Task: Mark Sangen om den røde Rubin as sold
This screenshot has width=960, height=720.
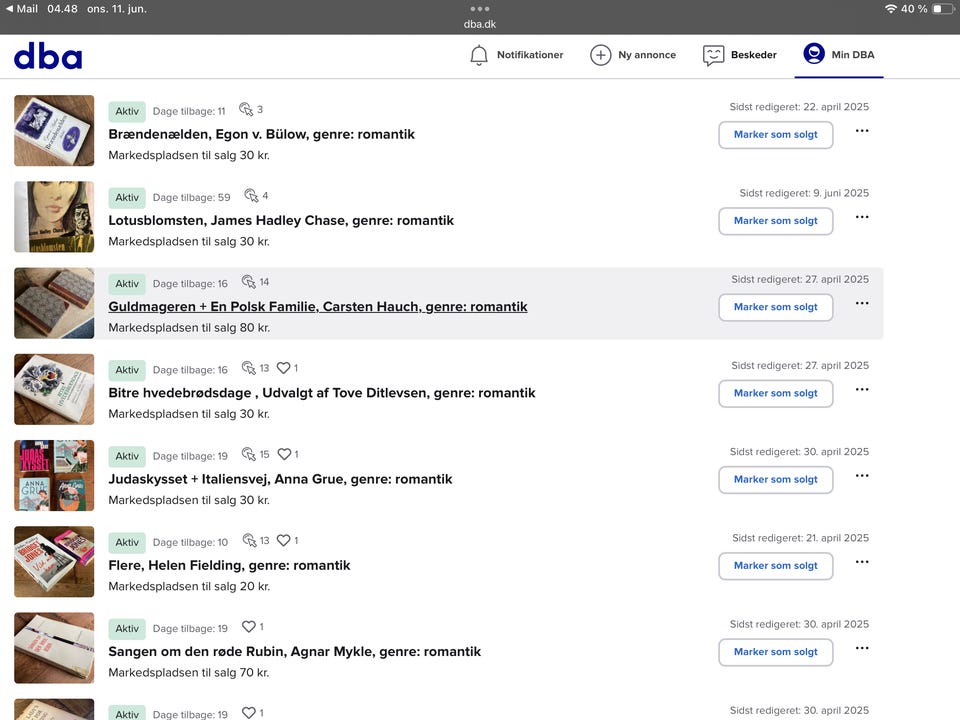Action: pos(776,653)
